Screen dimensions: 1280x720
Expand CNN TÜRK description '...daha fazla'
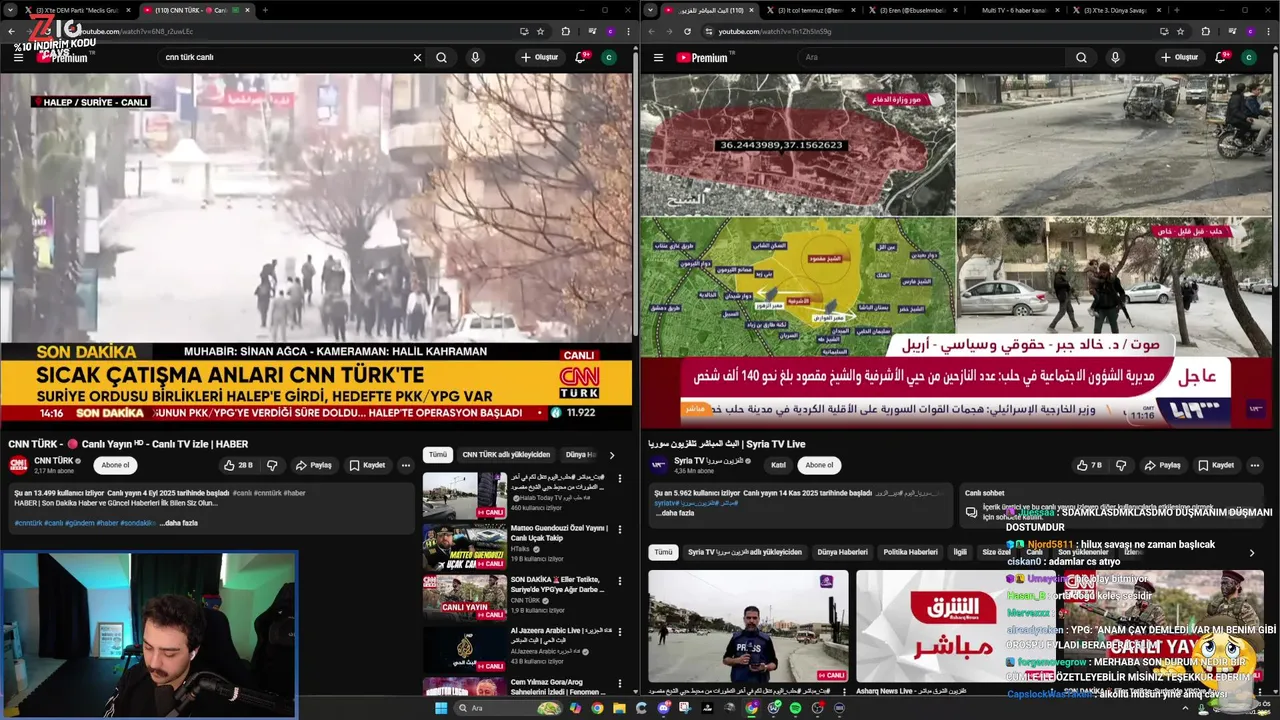[178, 523]
